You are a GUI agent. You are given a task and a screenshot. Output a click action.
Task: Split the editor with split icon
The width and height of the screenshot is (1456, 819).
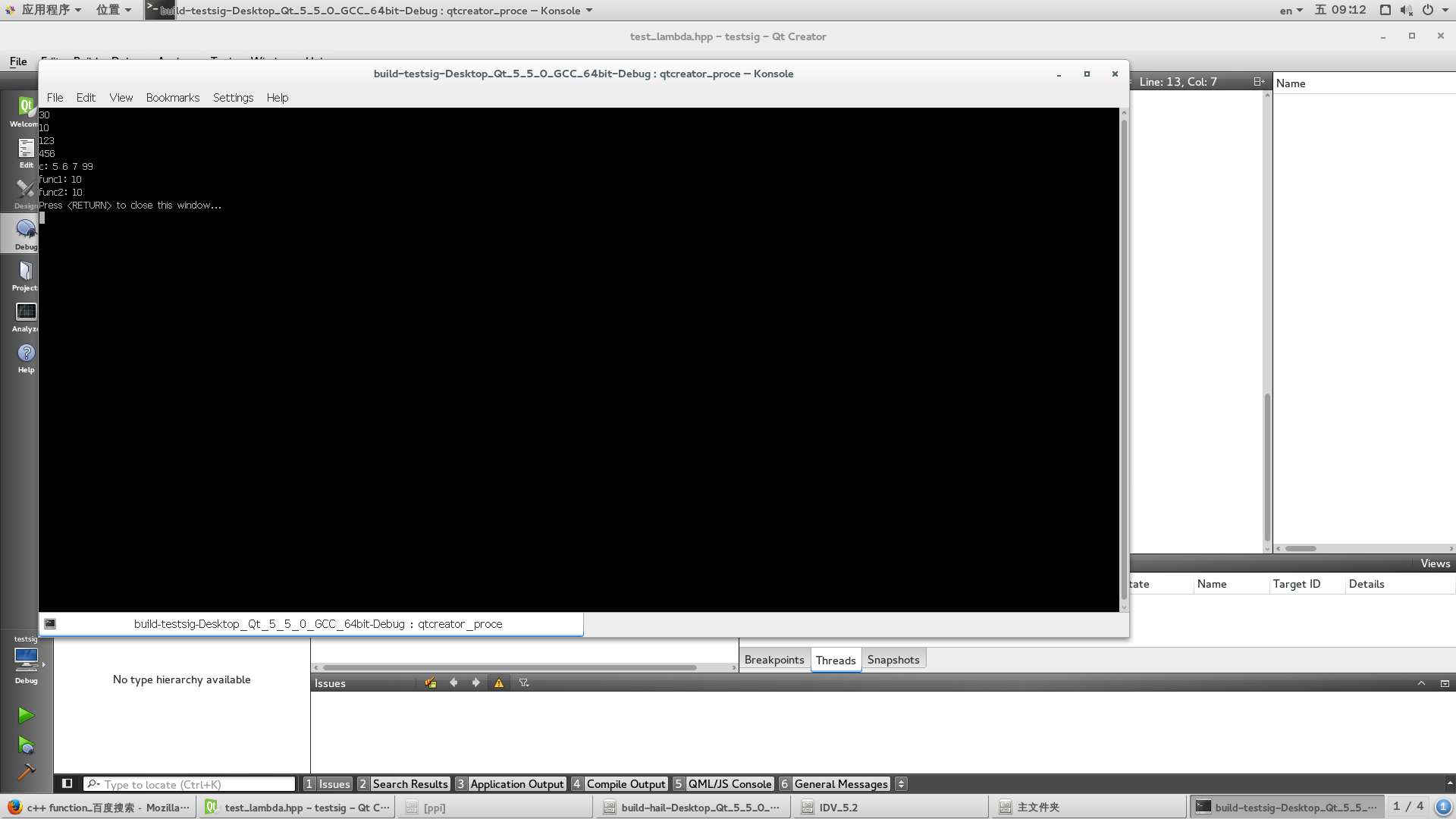pos(1259,82)
